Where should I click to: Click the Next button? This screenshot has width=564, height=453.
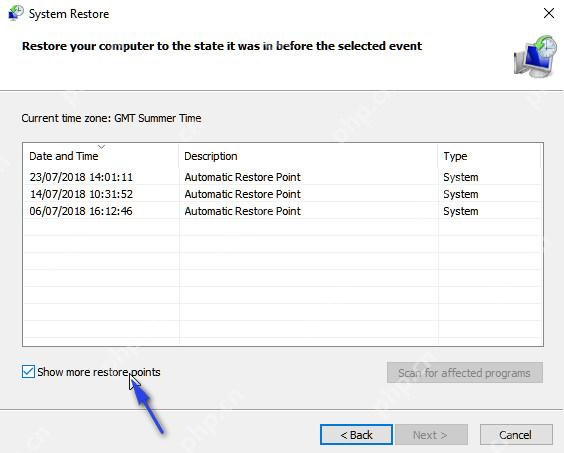point(431,435)
